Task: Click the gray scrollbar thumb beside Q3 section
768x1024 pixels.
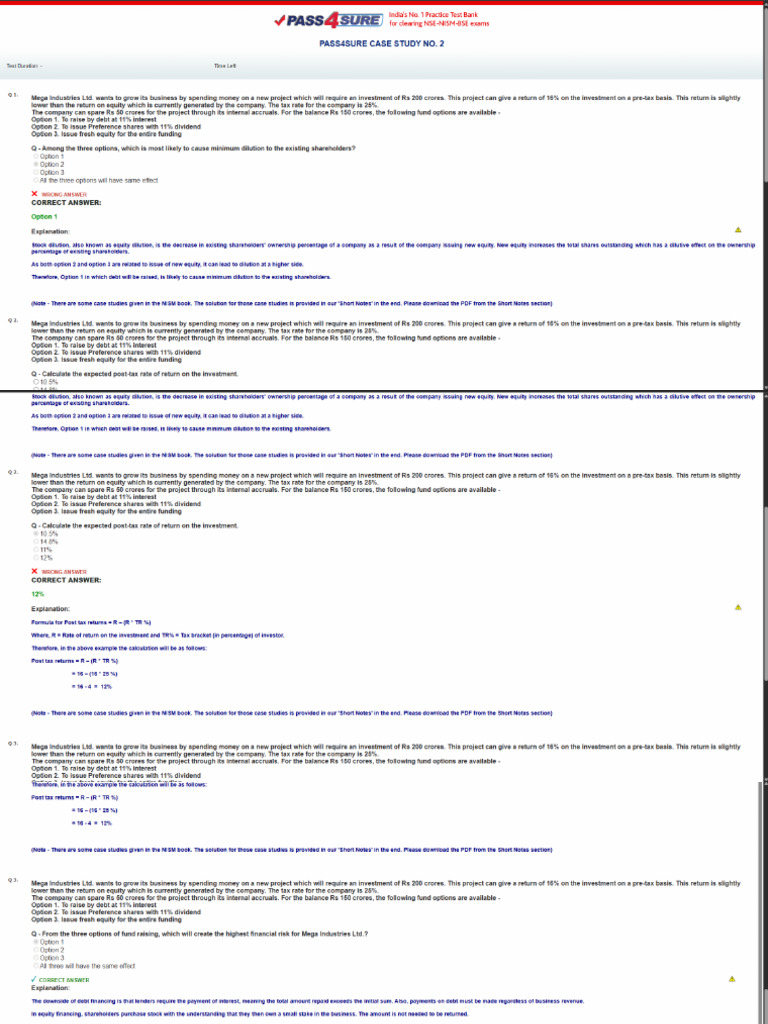Action: coord(758,901)
